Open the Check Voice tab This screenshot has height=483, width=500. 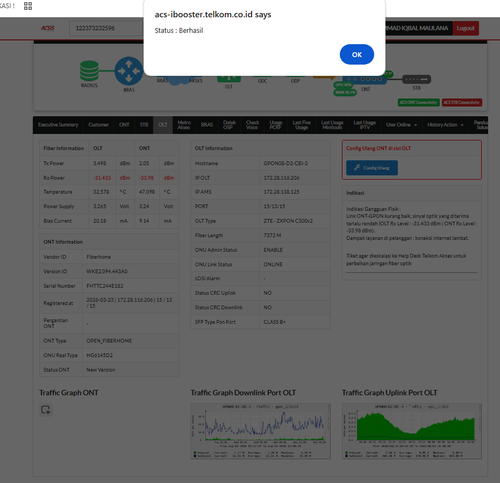(252, 125)
